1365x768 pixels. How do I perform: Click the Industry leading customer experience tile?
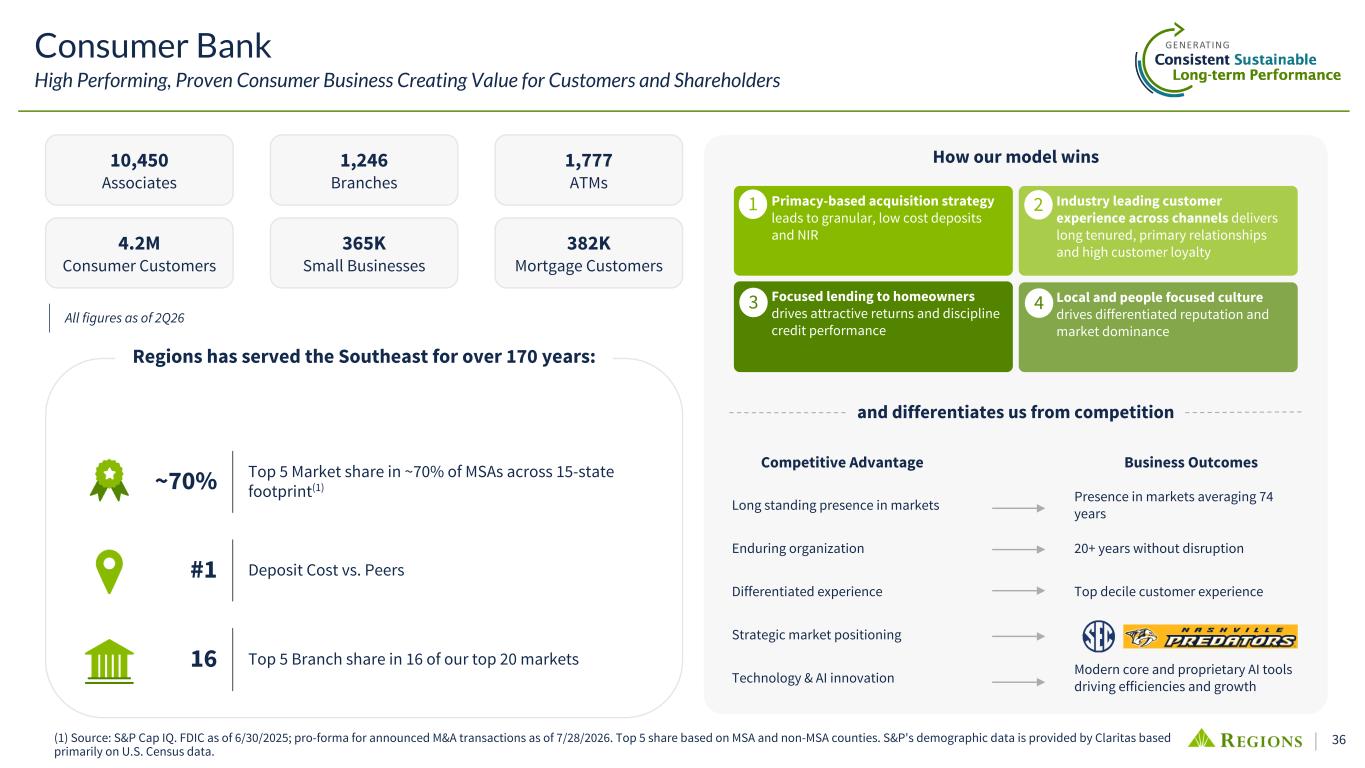tap(1158, 231)
